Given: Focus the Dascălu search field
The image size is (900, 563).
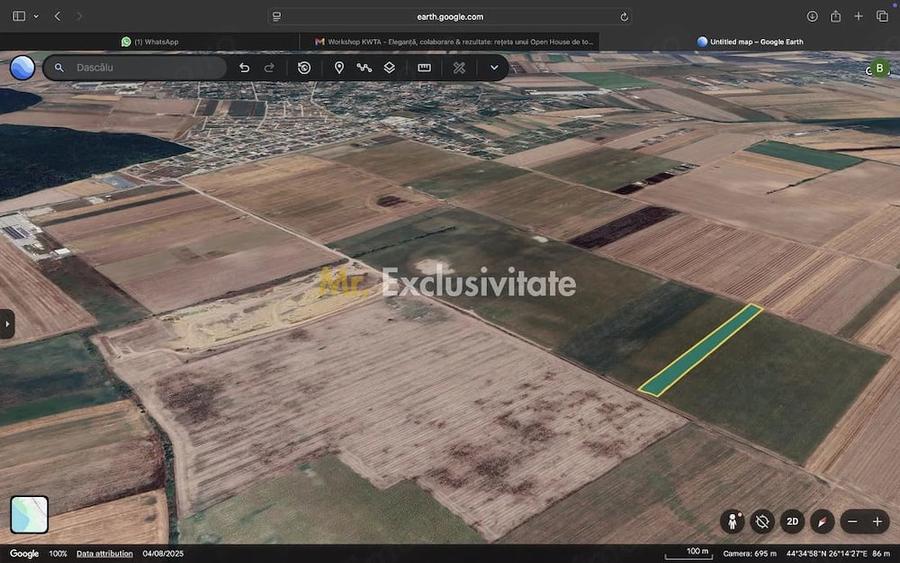Looking at the screenshot, I should [135, 68].
